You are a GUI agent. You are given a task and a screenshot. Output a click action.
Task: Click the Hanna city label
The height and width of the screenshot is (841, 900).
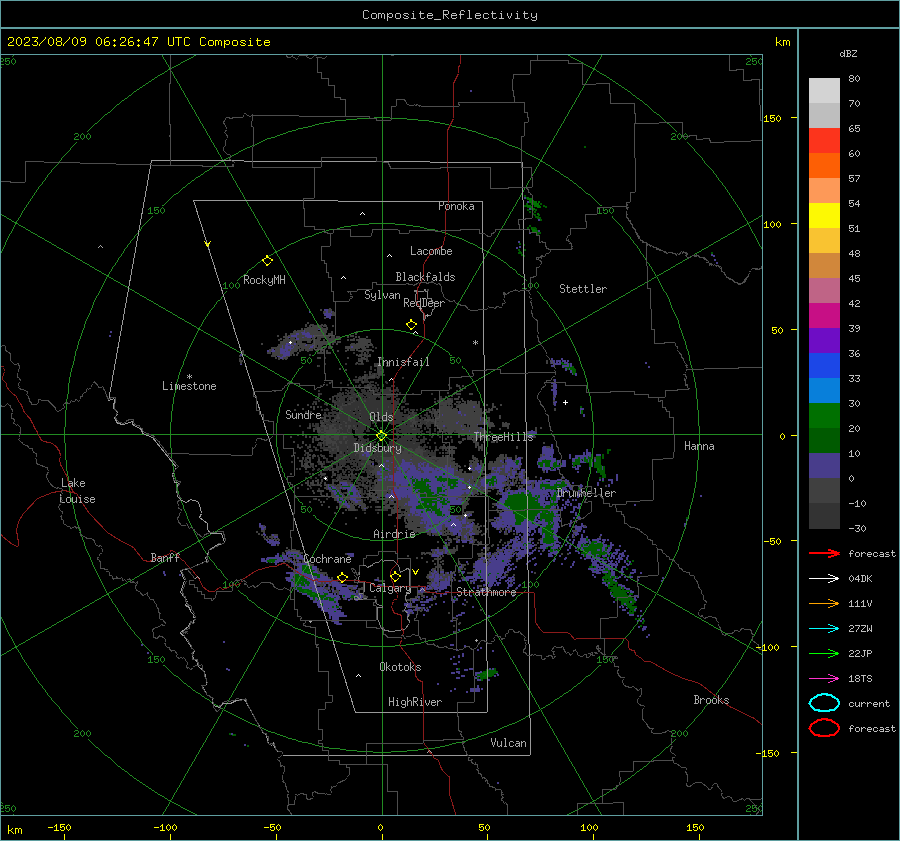click(699, 446)
